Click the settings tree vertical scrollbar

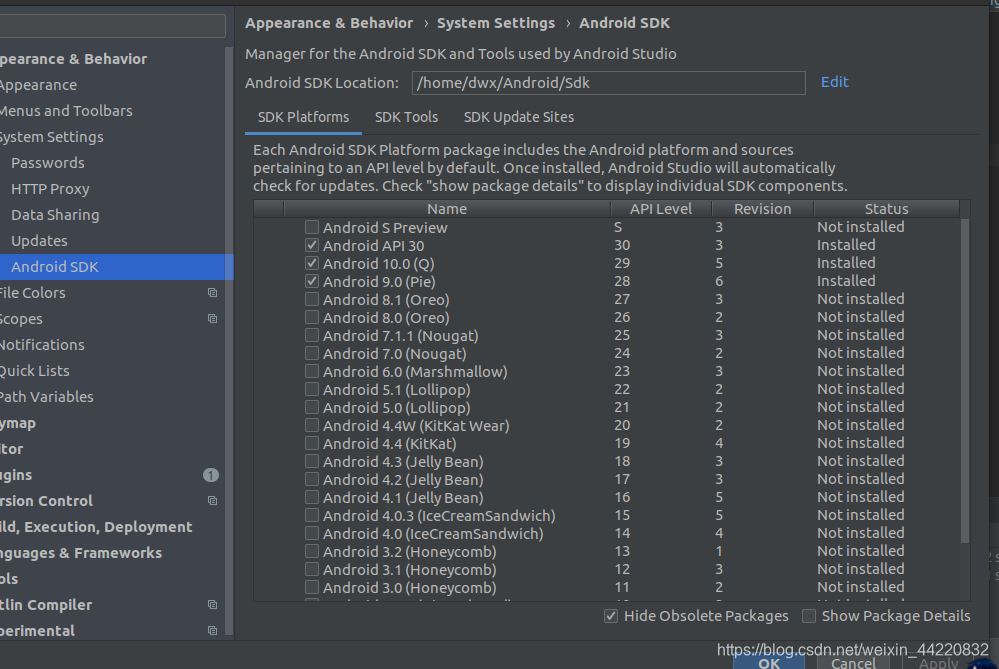(229, 341)
